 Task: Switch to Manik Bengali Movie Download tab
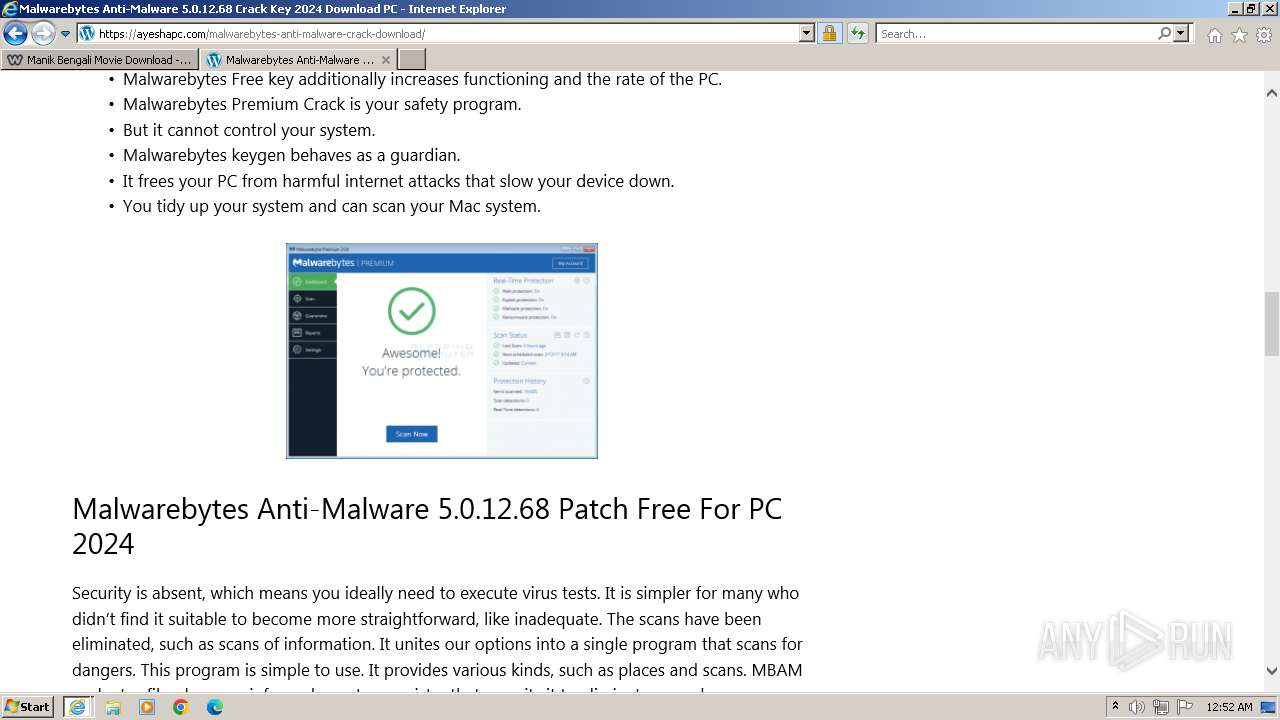(99, 60)
